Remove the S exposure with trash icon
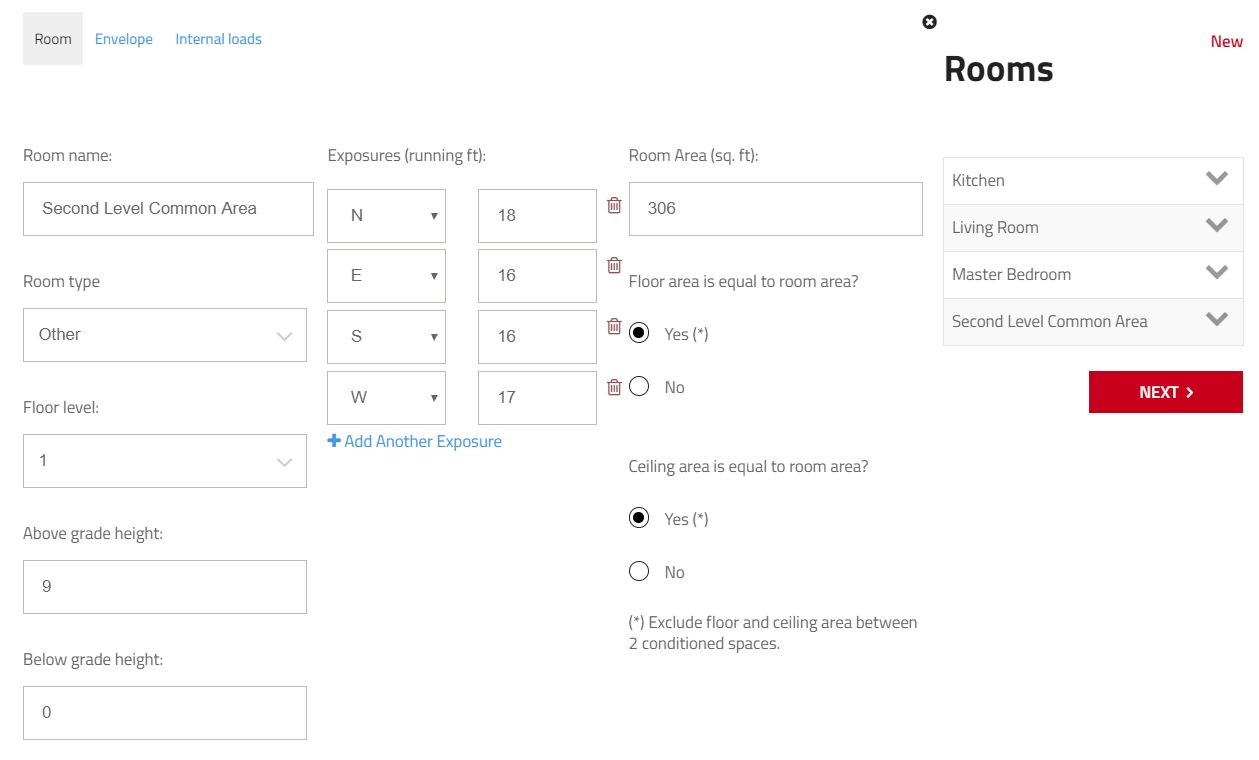The height and width of the screenshot is (760, 1259). coord(614,326)
